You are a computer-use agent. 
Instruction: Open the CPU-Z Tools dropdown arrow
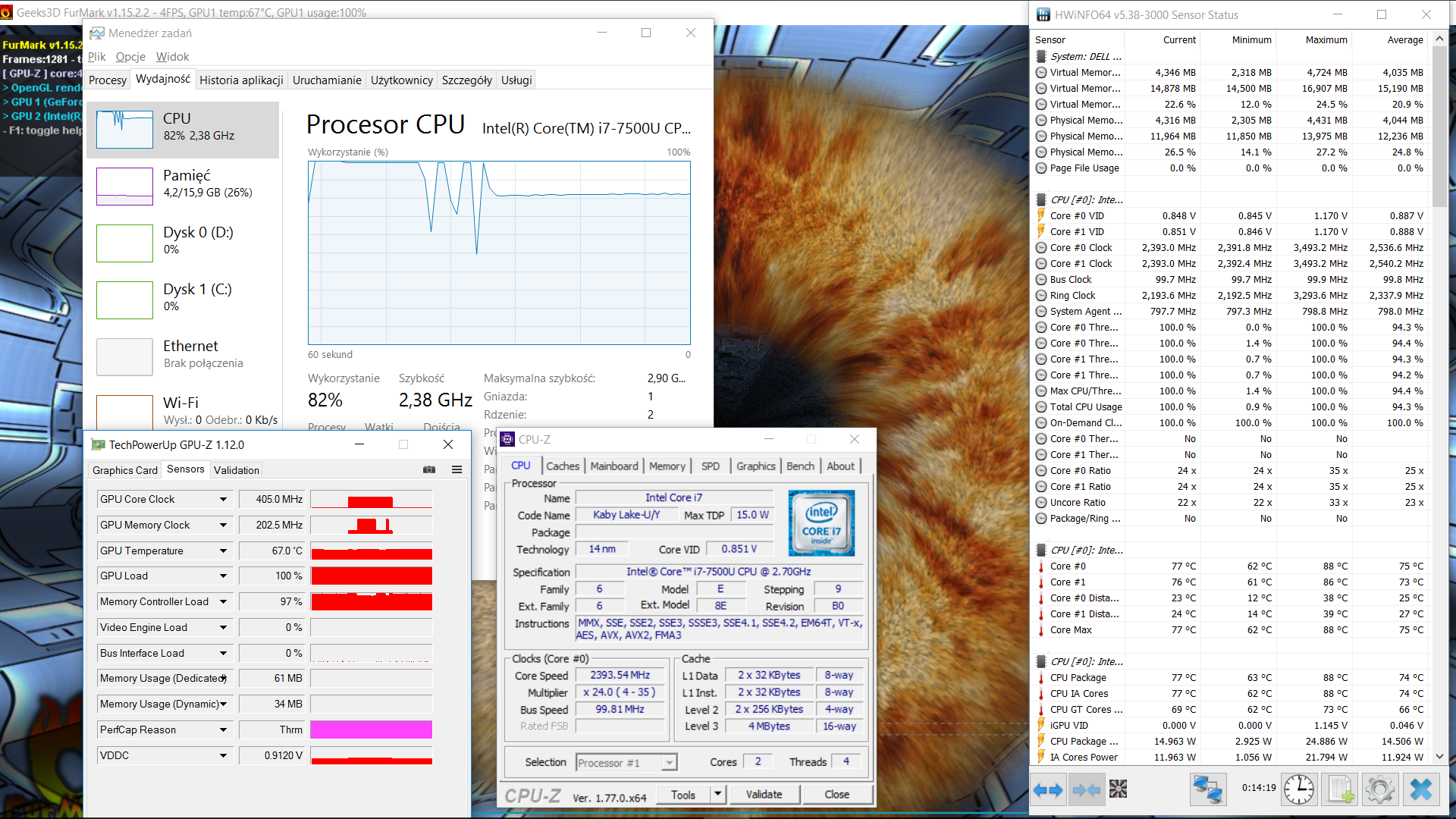(718, 795)
